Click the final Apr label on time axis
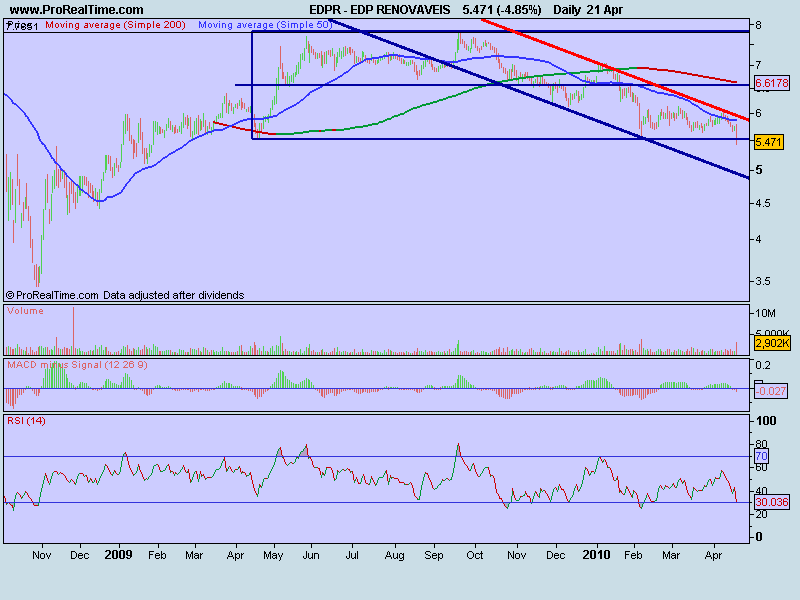This screenshot has width=800, height=600. click(713, 555)
